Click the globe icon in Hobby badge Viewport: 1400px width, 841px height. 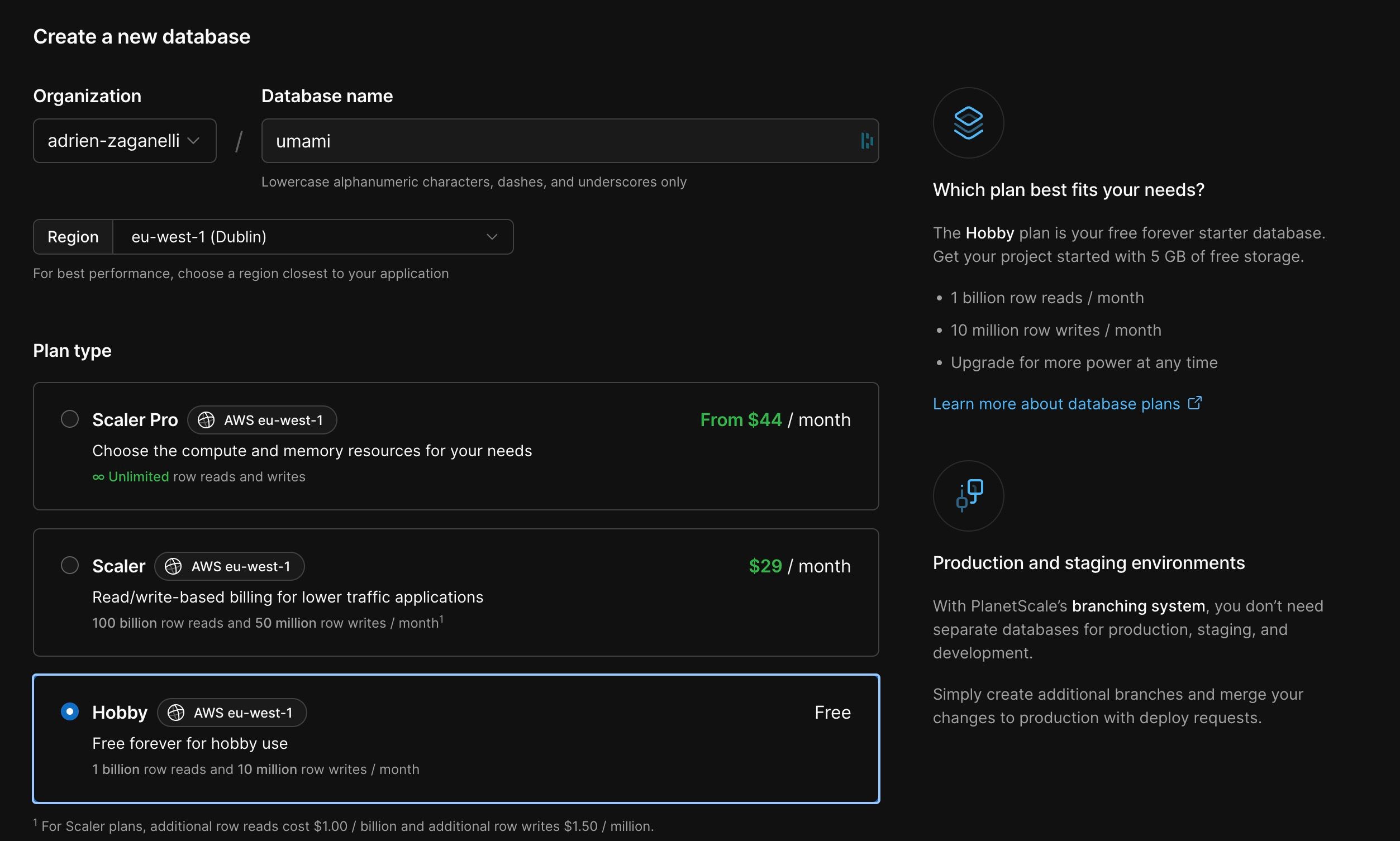pos(176,713)
